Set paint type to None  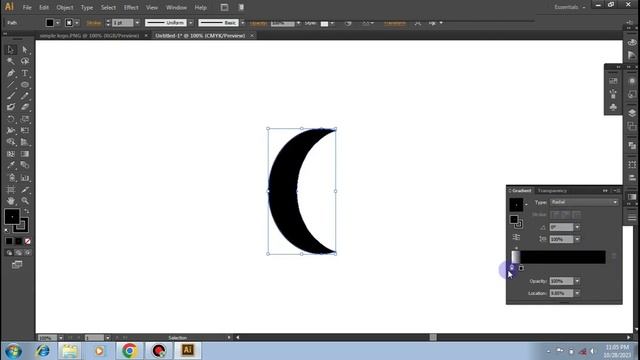coord(28,241)
